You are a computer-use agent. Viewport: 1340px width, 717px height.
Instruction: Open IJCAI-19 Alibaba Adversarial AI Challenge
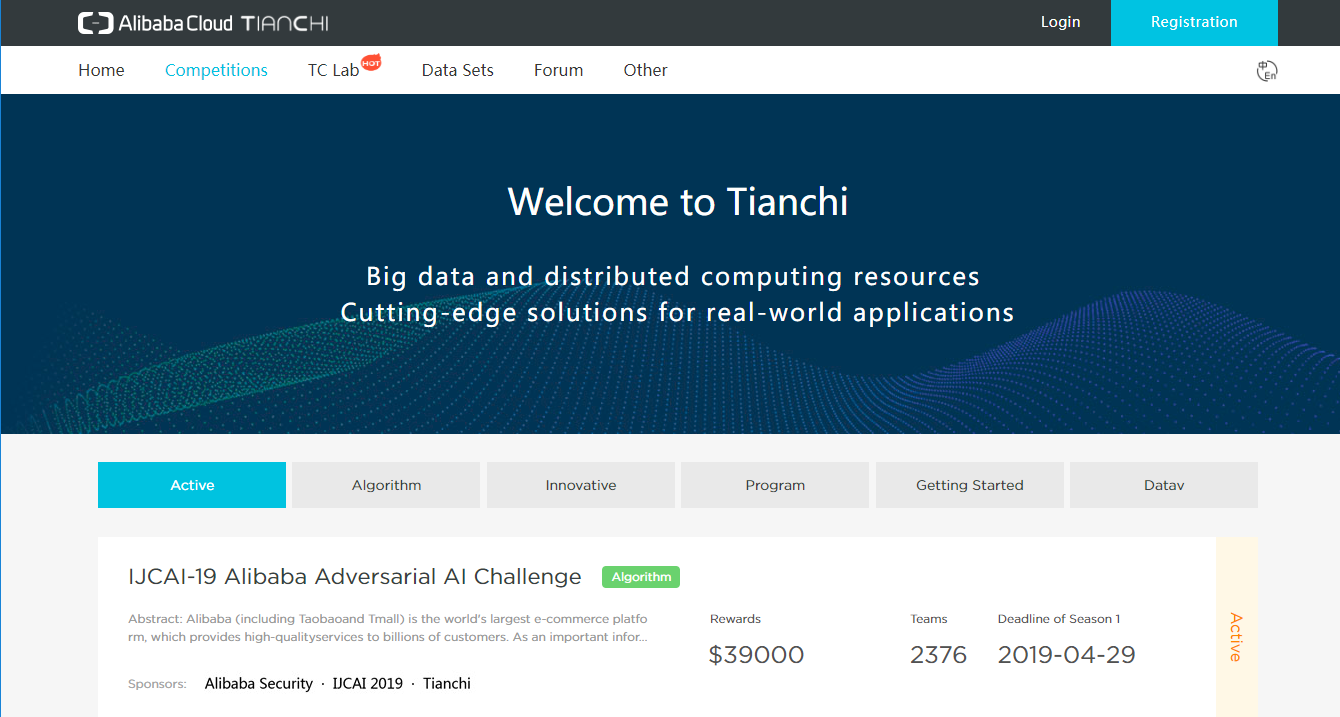355,577
